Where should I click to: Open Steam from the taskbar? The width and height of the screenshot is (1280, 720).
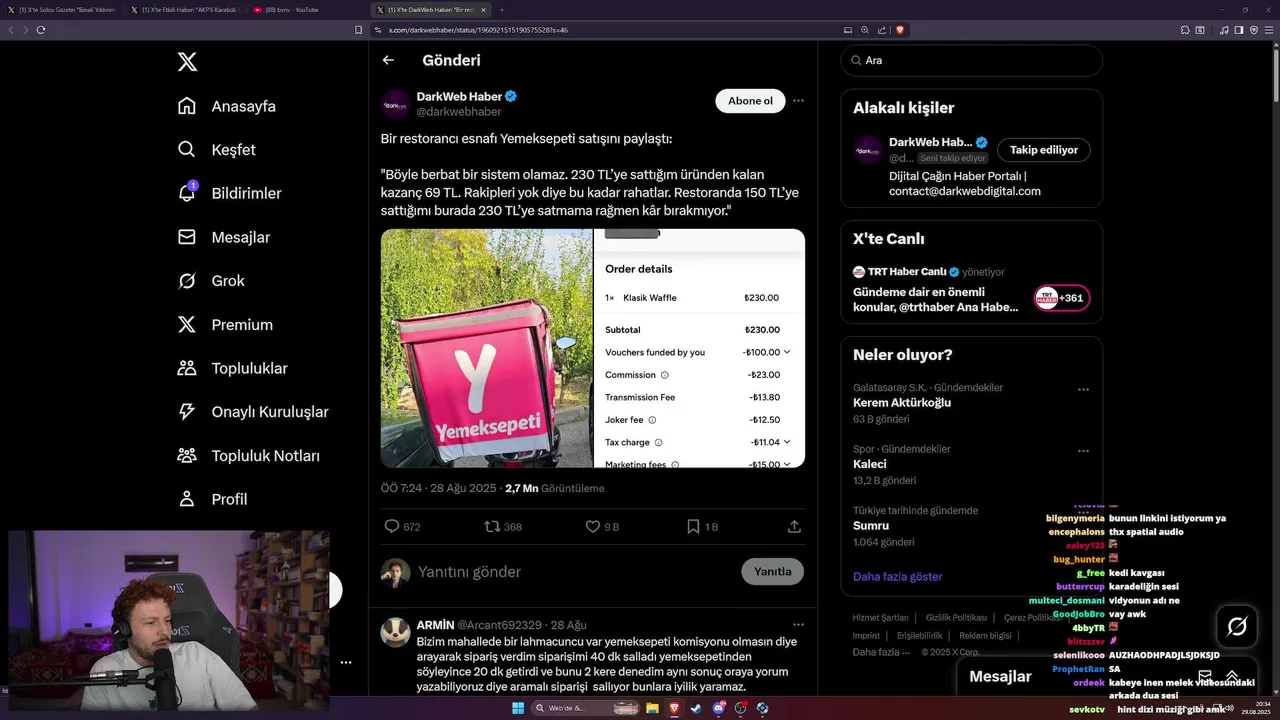[696, 708]
